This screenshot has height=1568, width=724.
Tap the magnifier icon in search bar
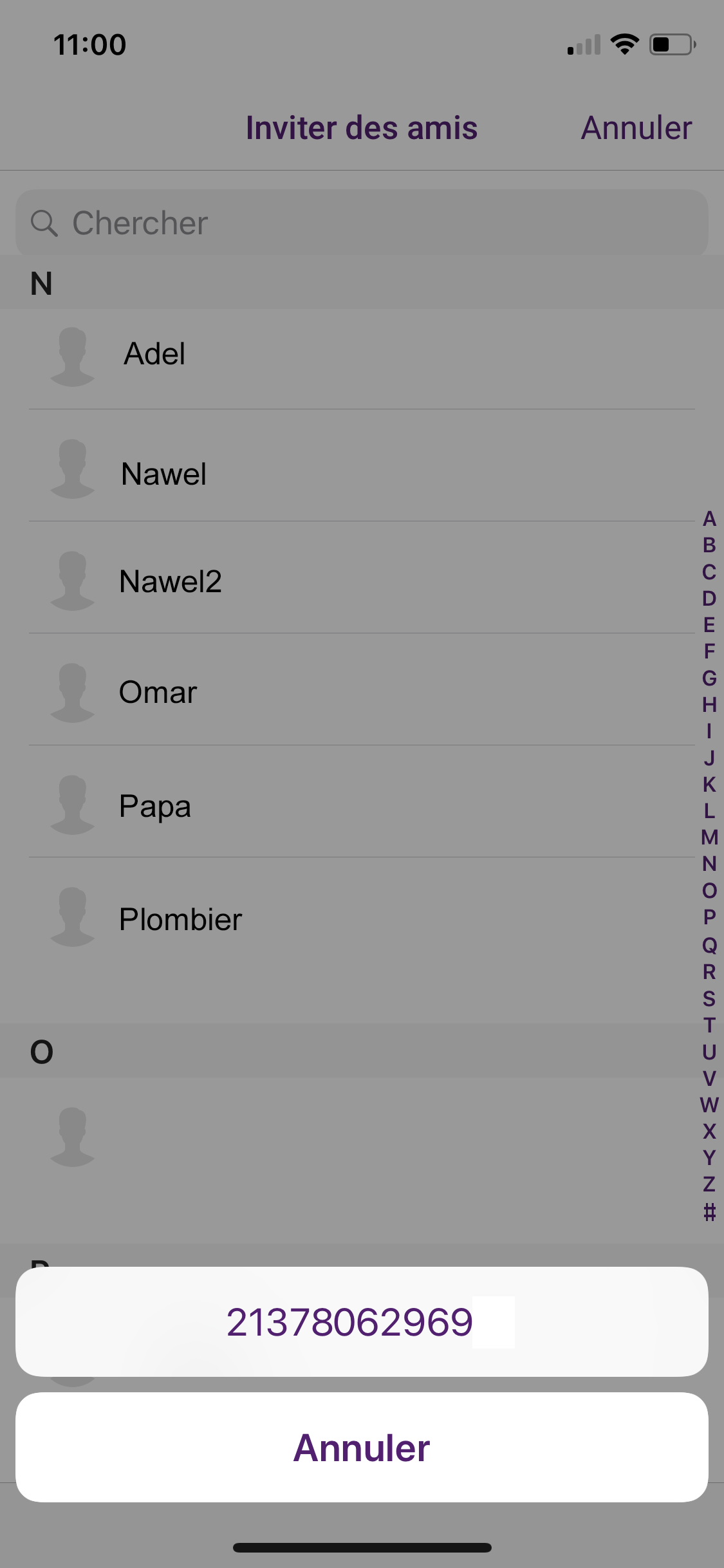[44, 223]
